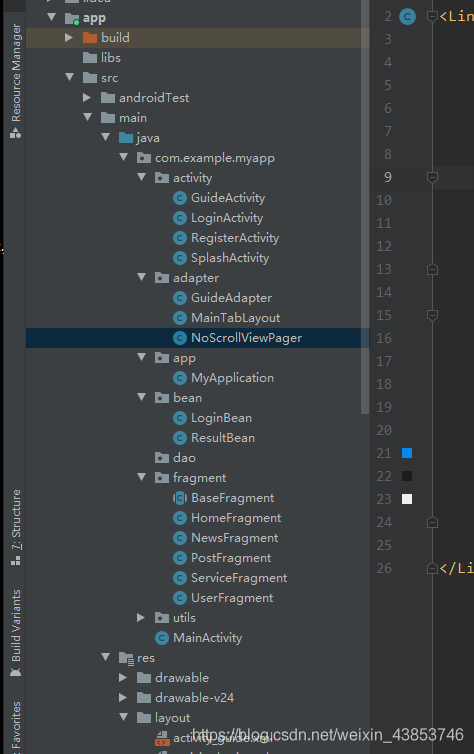Click the ResultBean class icon

pos(180,438)
